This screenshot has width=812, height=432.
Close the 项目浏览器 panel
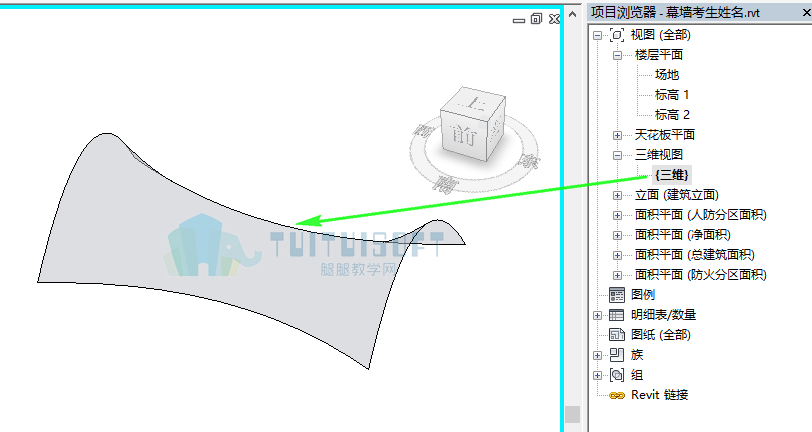807,13
